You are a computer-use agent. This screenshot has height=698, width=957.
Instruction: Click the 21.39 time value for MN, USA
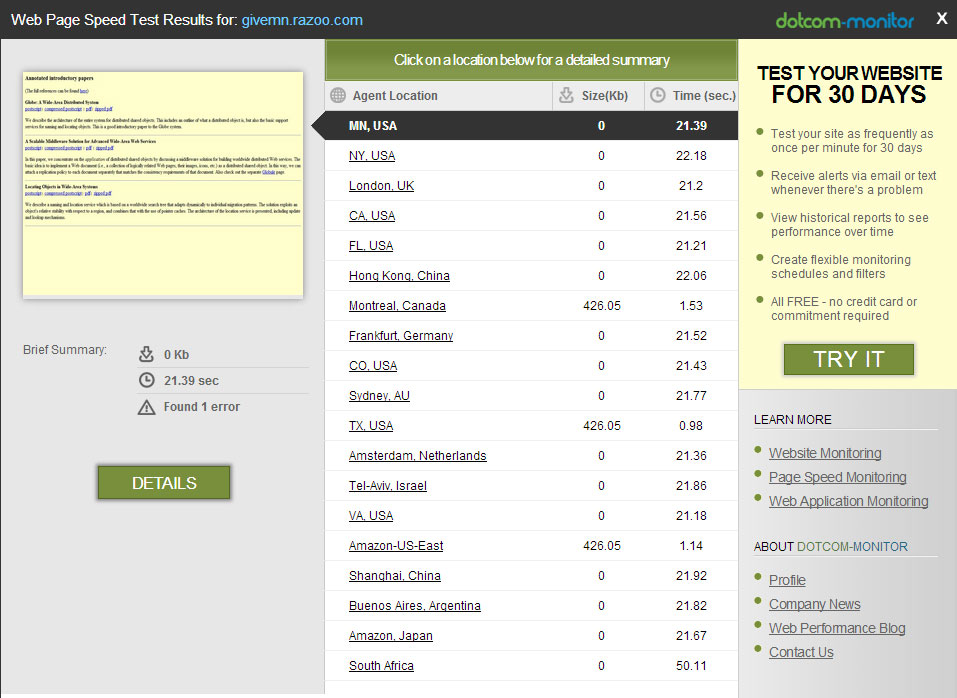pyautogui.click(x=691, y=126)
